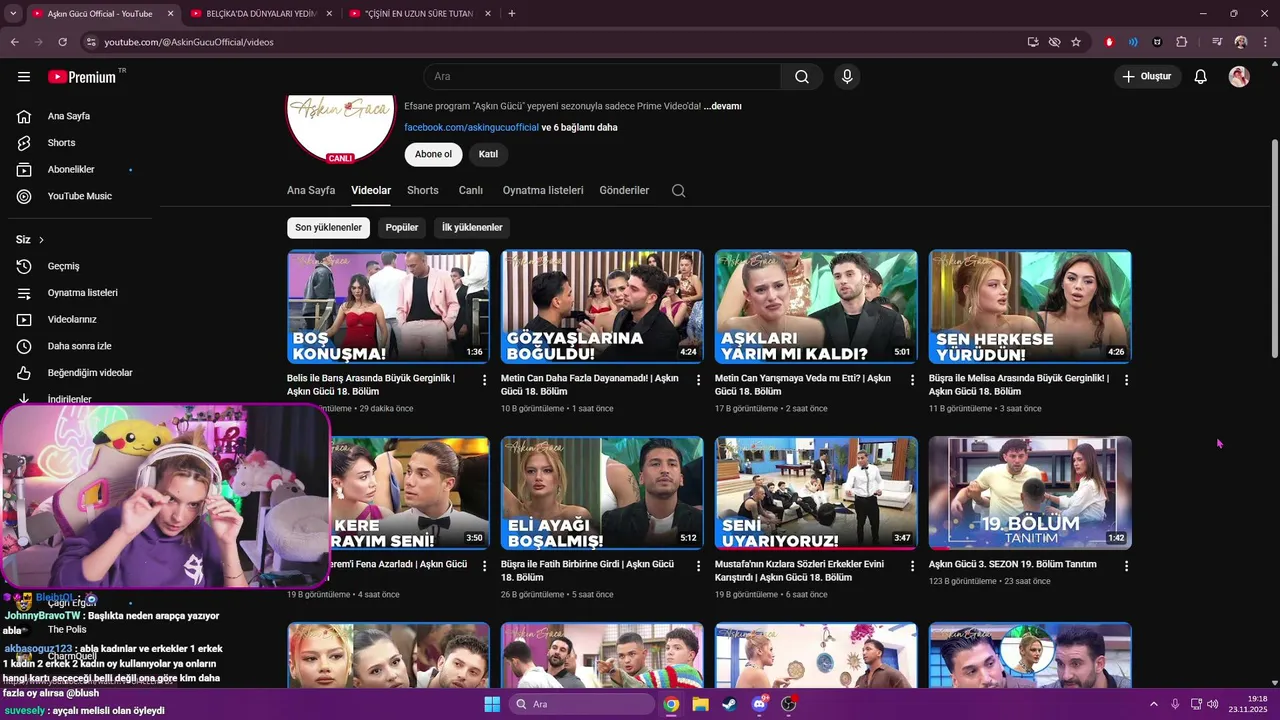Screen dimensions: 1280x720
Task: Open File Explorer from taskbar
Action: point(700,704)
